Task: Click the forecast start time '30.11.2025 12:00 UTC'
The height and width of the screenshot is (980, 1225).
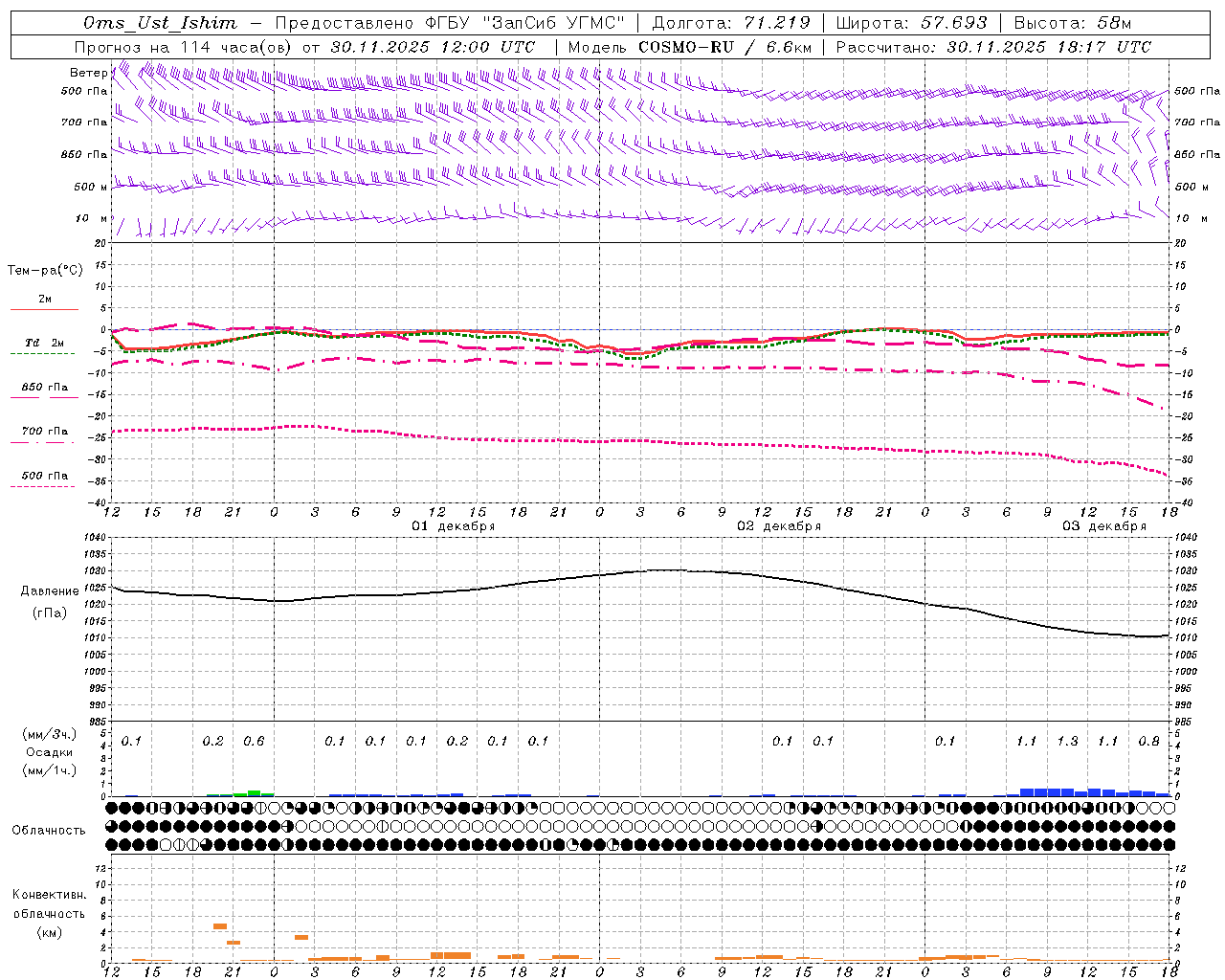Action: [x=433, y=47]
